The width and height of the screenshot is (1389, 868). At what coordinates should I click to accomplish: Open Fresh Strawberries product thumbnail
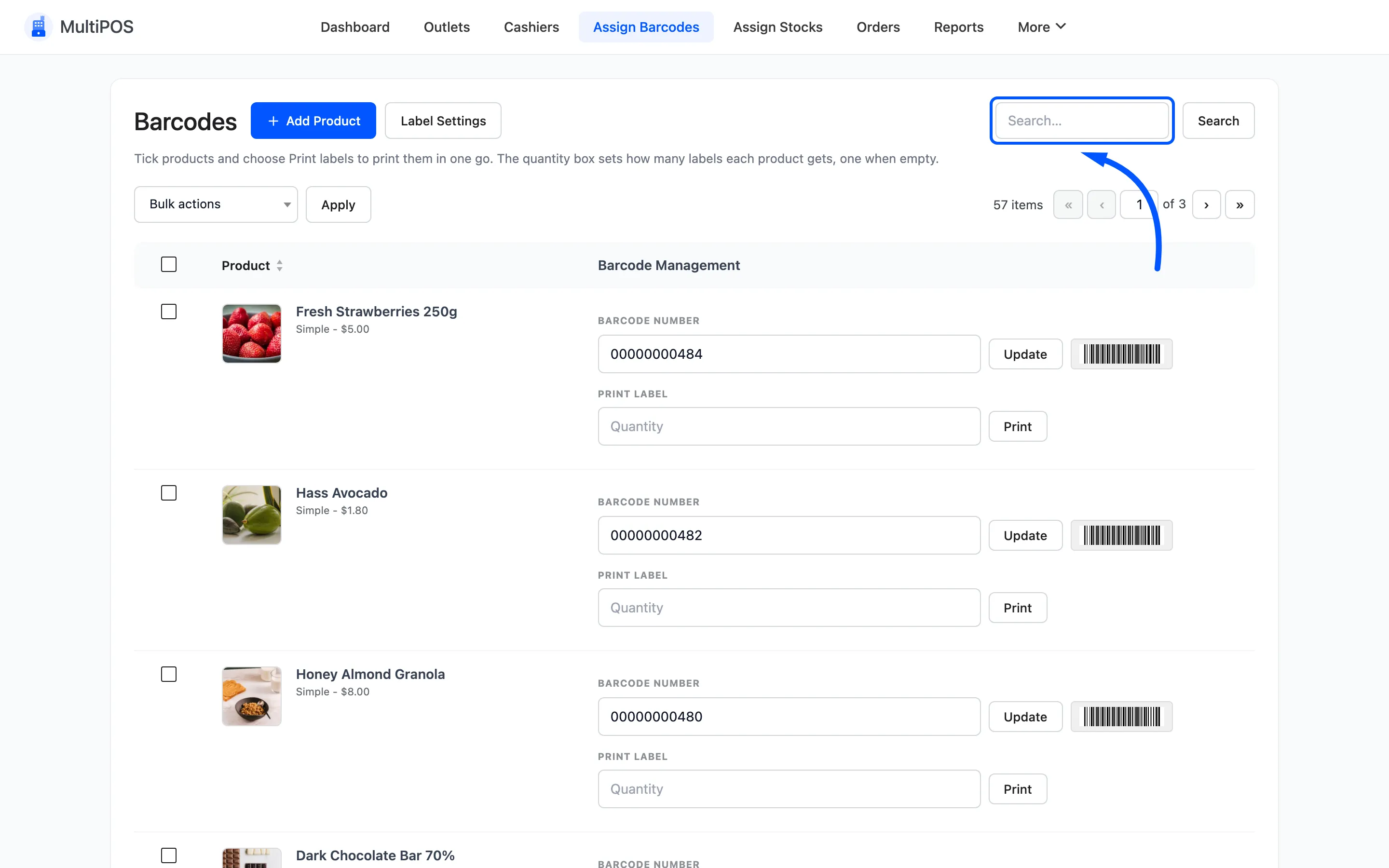251,334
